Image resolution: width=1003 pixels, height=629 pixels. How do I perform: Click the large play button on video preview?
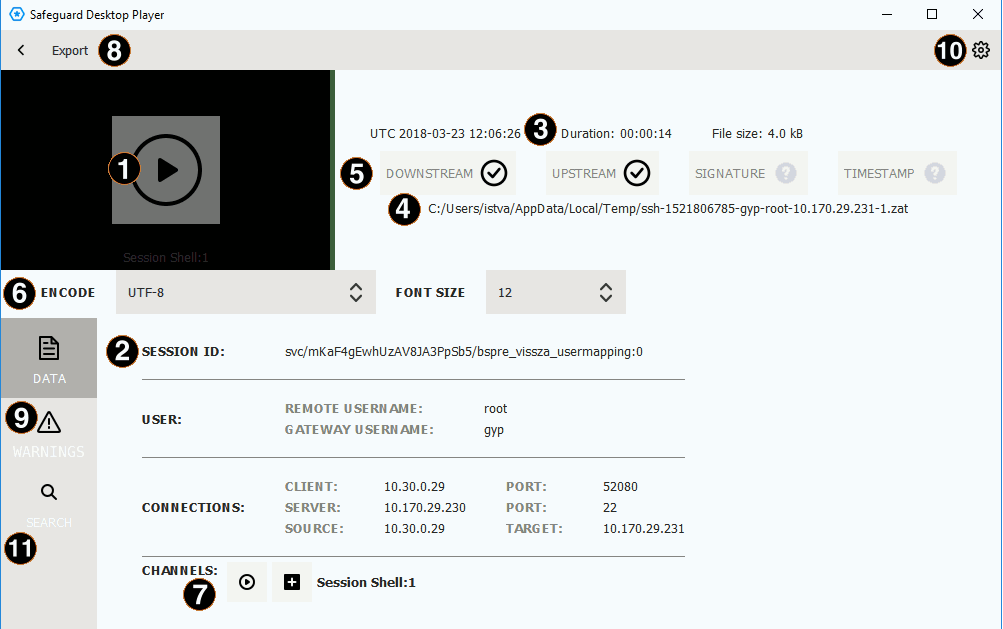167,170
